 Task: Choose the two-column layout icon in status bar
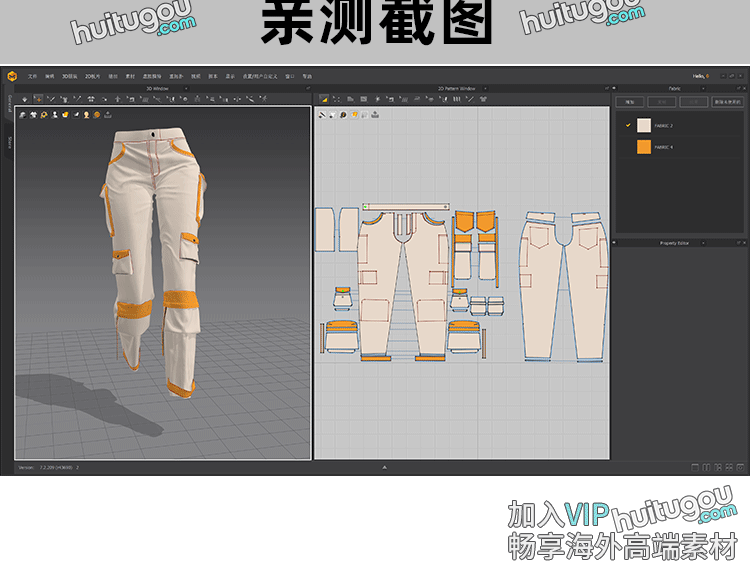[707, 467]
